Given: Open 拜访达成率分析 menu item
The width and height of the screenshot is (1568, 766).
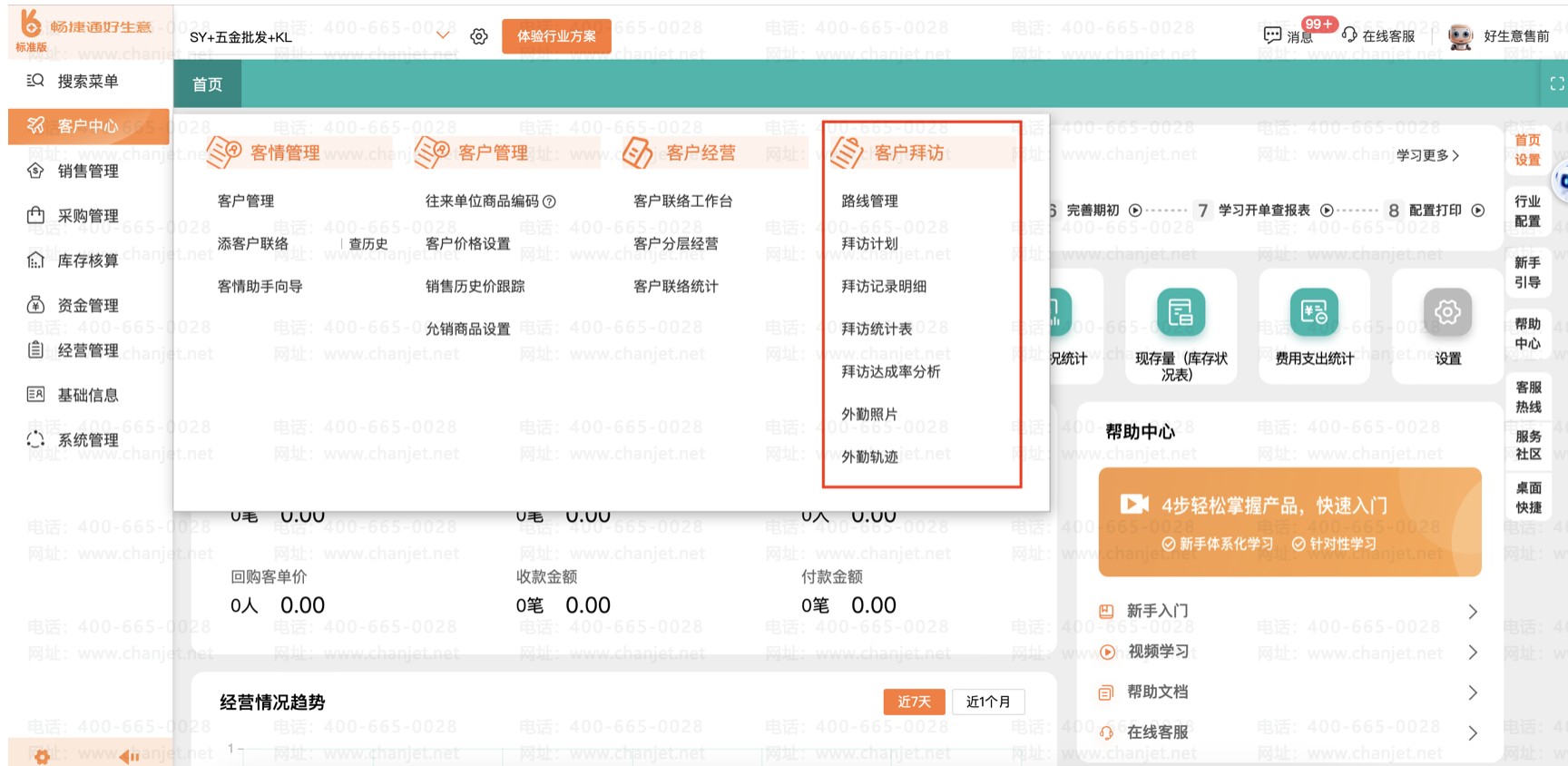Looking at the screenshot, I should click(891, 371).
